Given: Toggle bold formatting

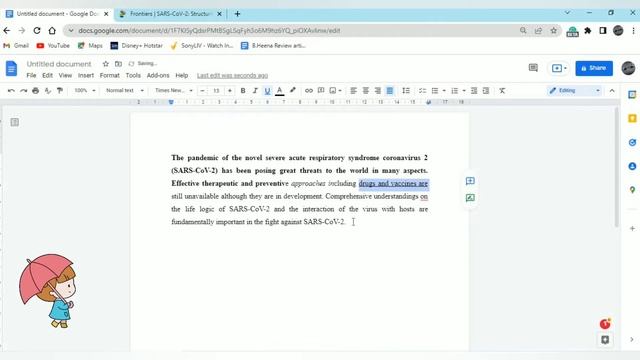Looking at the screenshot, I should pos(243,91).
